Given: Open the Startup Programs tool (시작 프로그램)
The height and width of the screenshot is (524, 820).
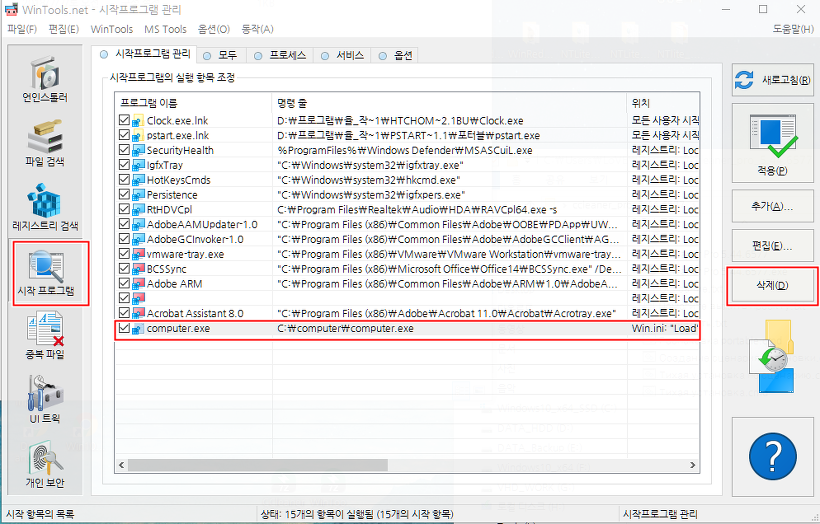Looking at the screenshot, I should pos(46,272).
